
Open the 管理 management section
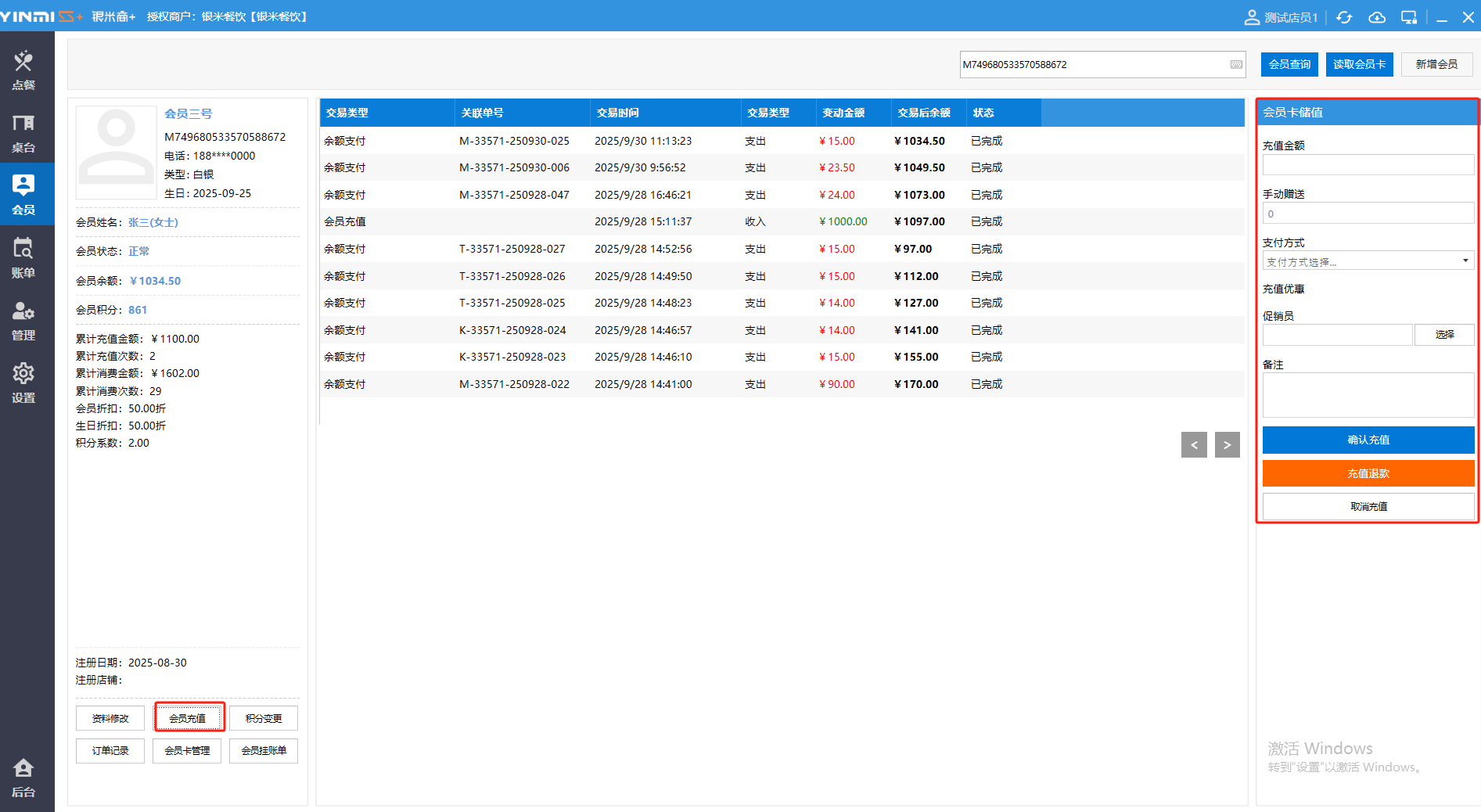click(x=23, y=320)
